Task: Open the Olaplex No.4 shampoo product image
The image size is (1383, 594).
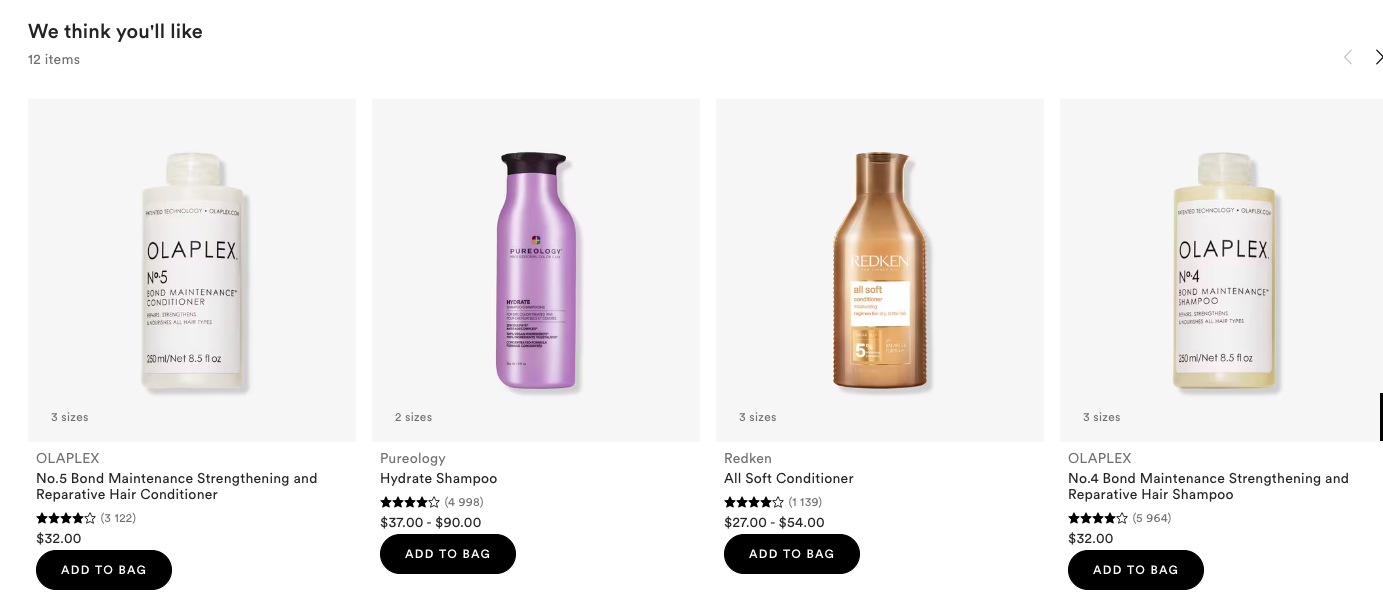Action: pyautogui.click(x=1222, y=270)
